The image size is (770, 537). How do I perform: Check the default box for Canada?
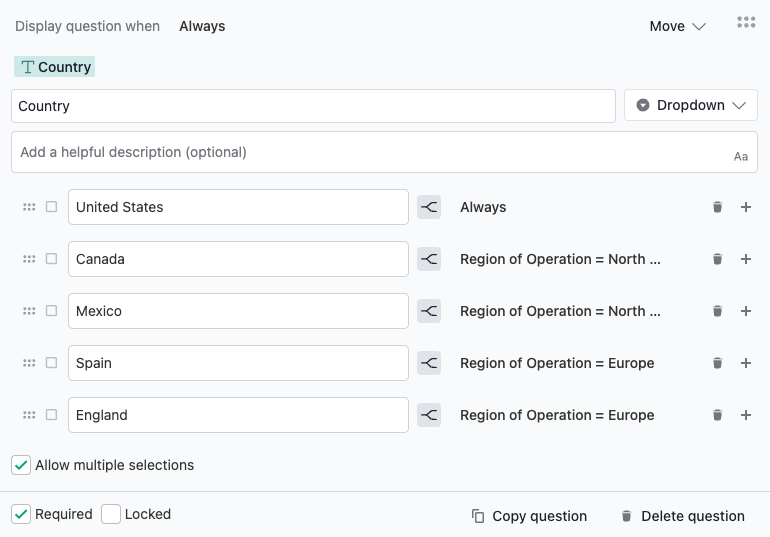click(x=51, y=259)
